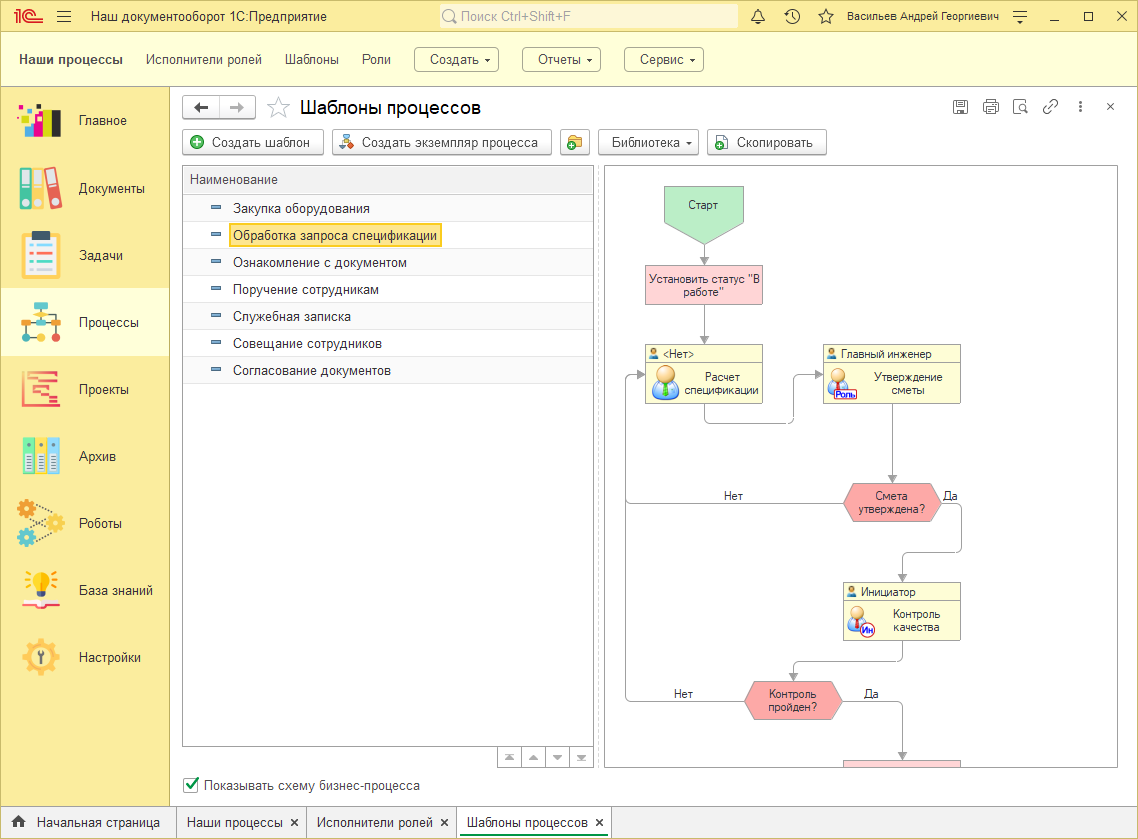
Task: Move list to last row
Action: 581,758
